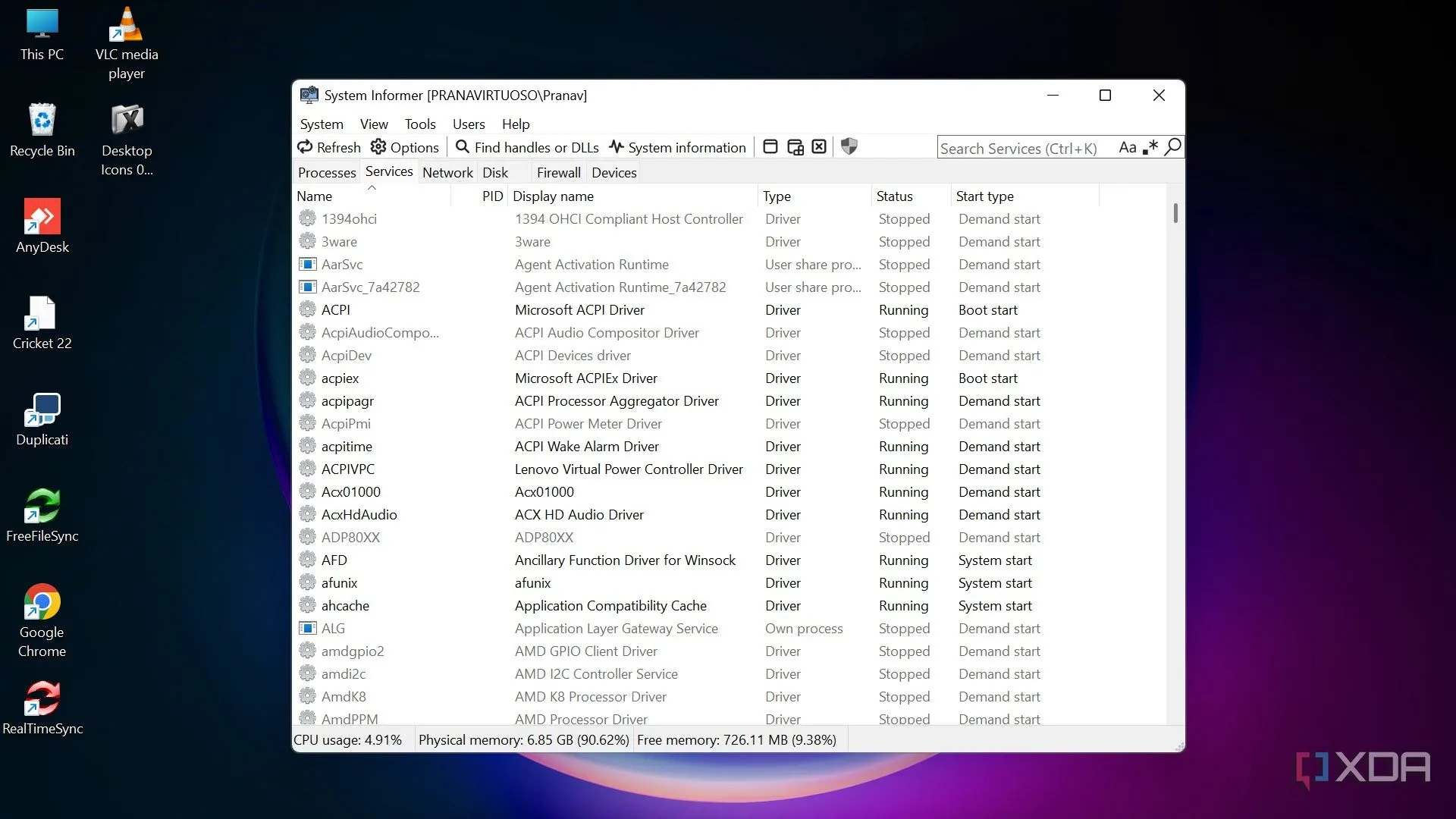Image resolution: width=1456 pixels, height=819 pixels.
Task: Open the Tools menu
Action: [x=419, y=124]
